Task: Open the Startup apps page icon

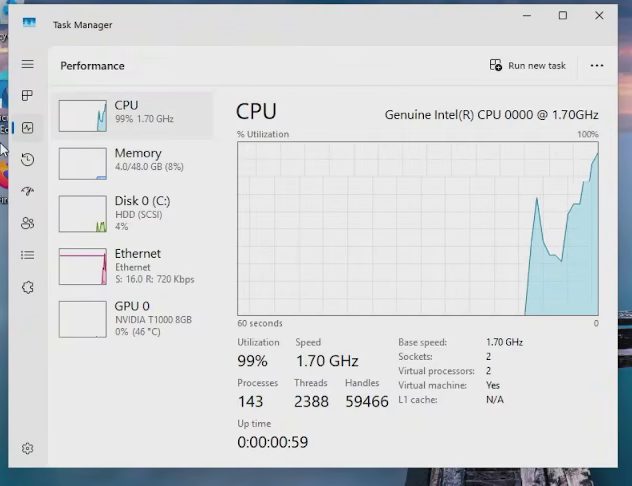Action: click(27, 191)
